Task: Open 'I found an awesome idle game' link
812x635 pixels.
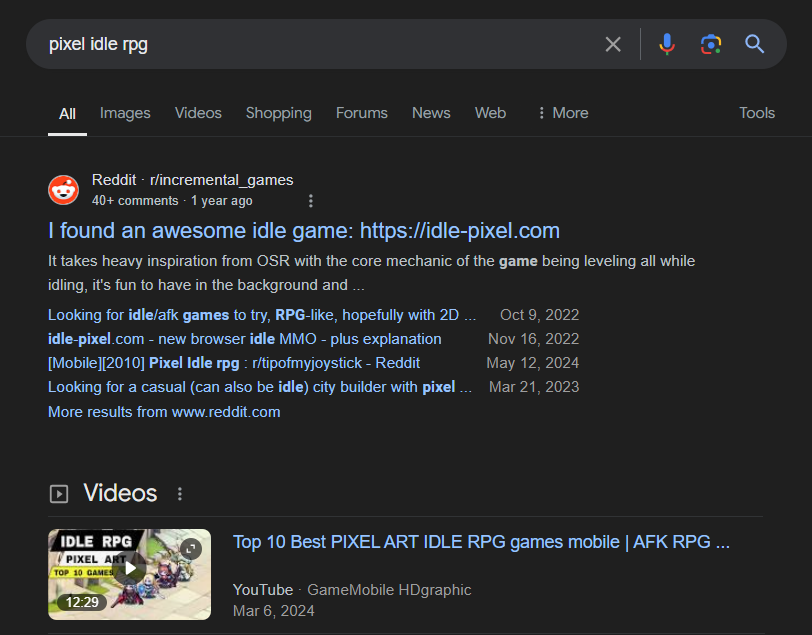Action: [x=303, y=231]
